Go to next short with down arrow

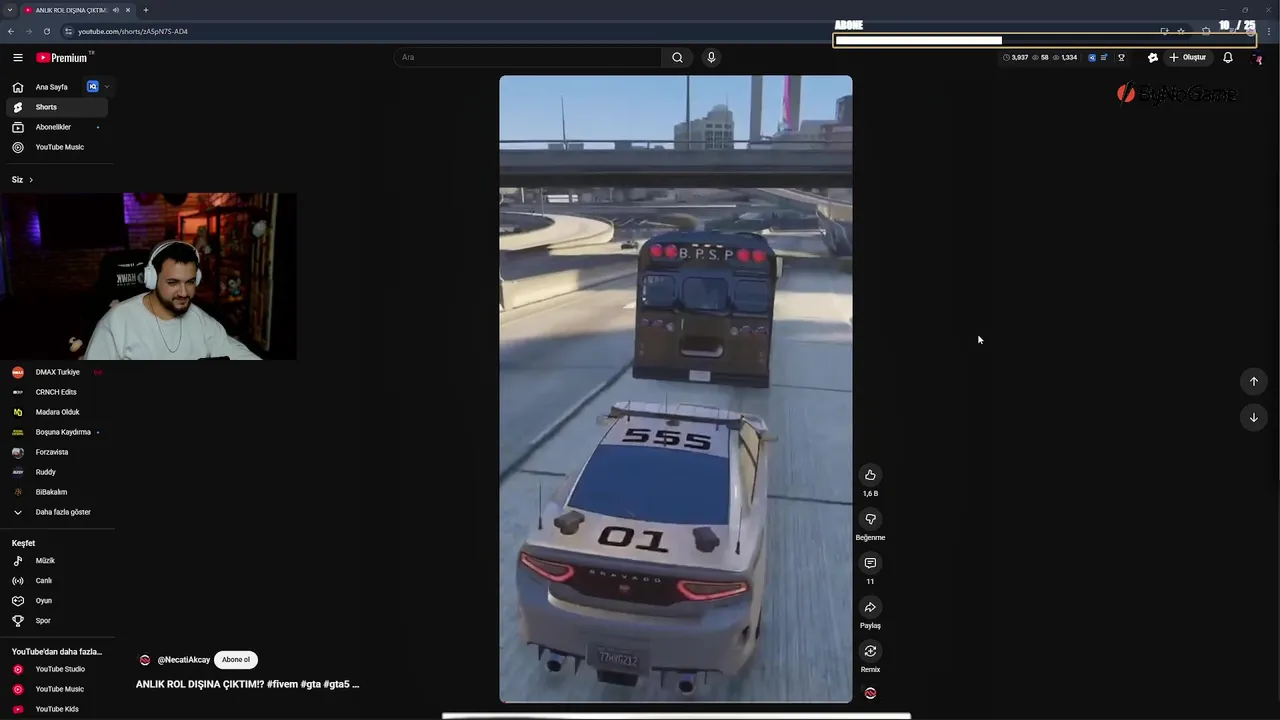(1253, 417)
